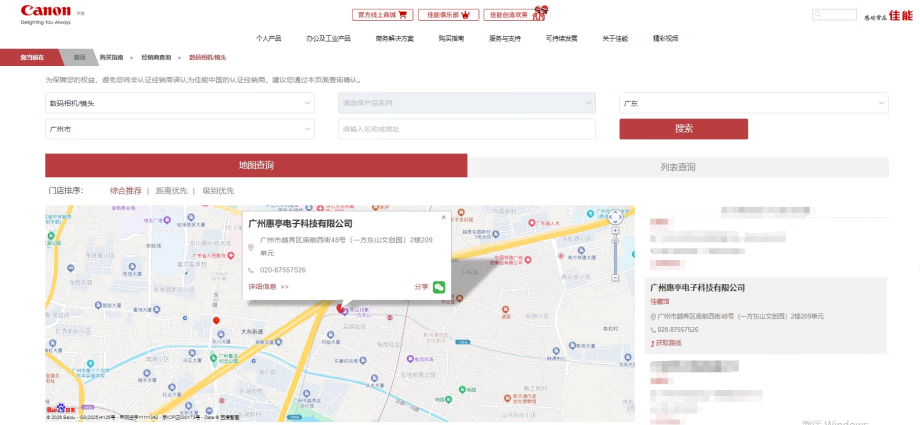Expand the 广东 province dropdown
Image resolution: width=920 pixels, height=425 pixels.
753,103
